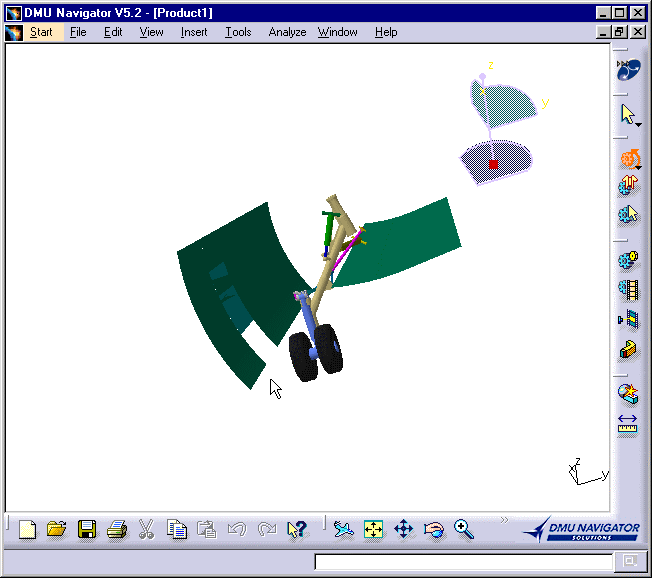The height and width of the screenshot is (578, 652).
Task: Click the document icon beside Start menu
Action: point(13,32)
